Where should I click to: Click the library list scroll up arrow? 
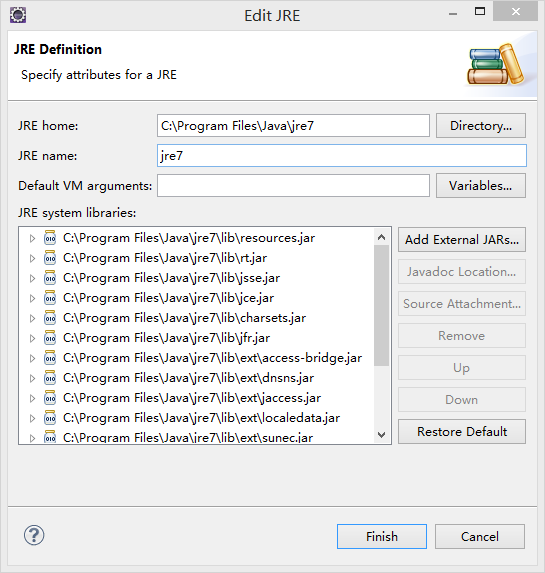[x=381, y=238]
